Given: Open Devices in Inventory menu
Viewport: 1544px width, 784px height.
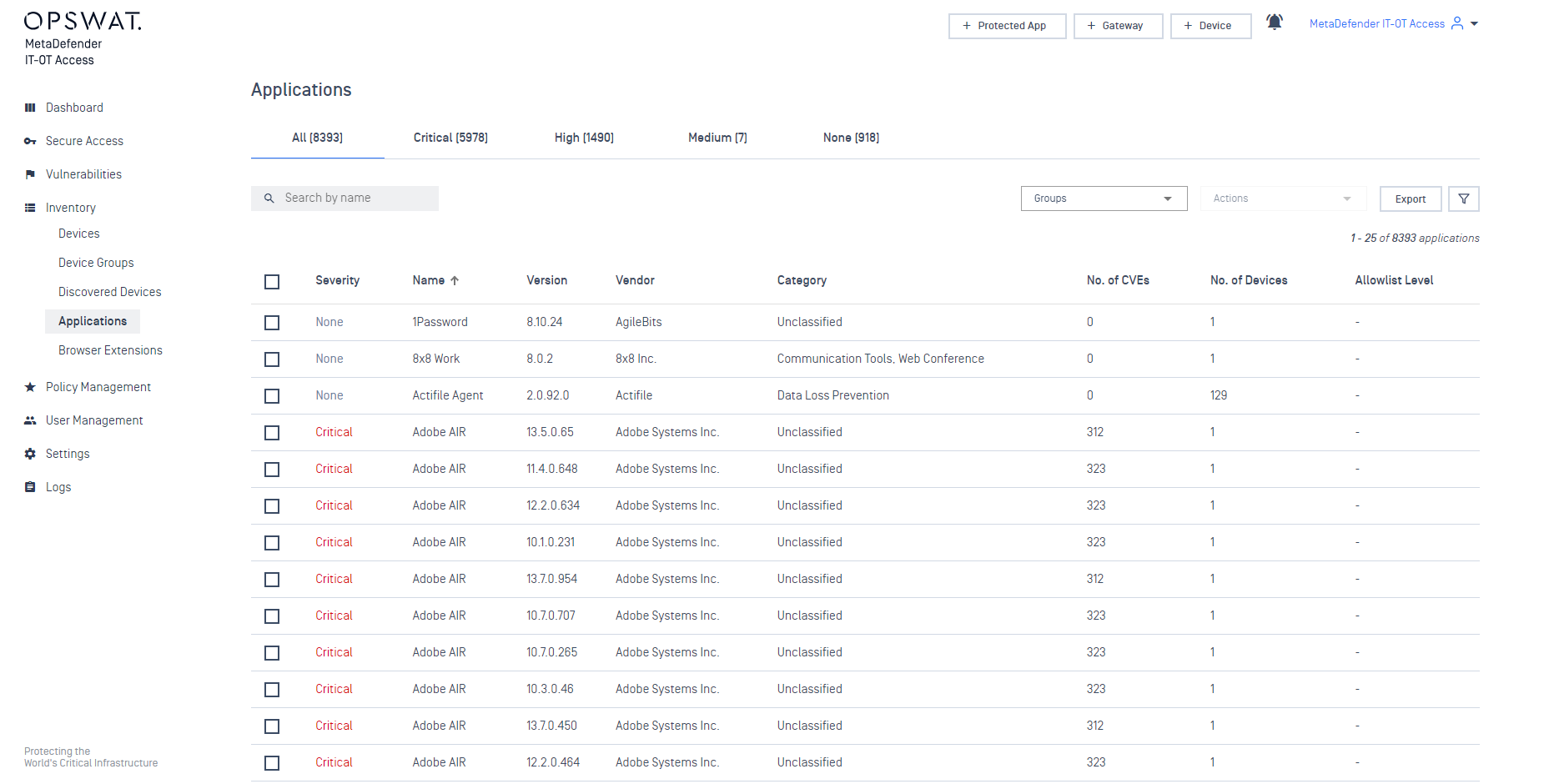Looking at the screenshot, I should [x=79, y=234].
